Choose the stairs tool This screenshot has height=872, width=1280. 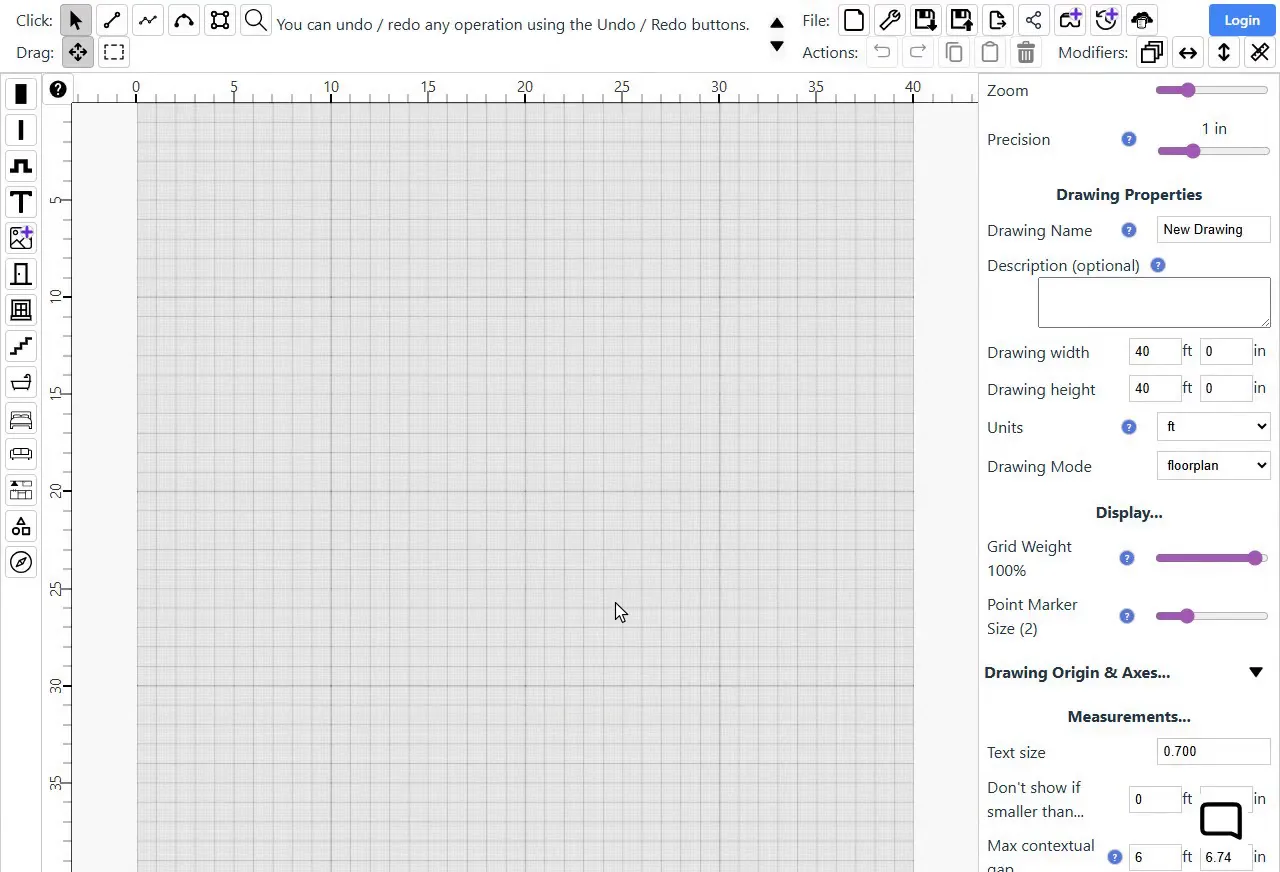(21, 346)
